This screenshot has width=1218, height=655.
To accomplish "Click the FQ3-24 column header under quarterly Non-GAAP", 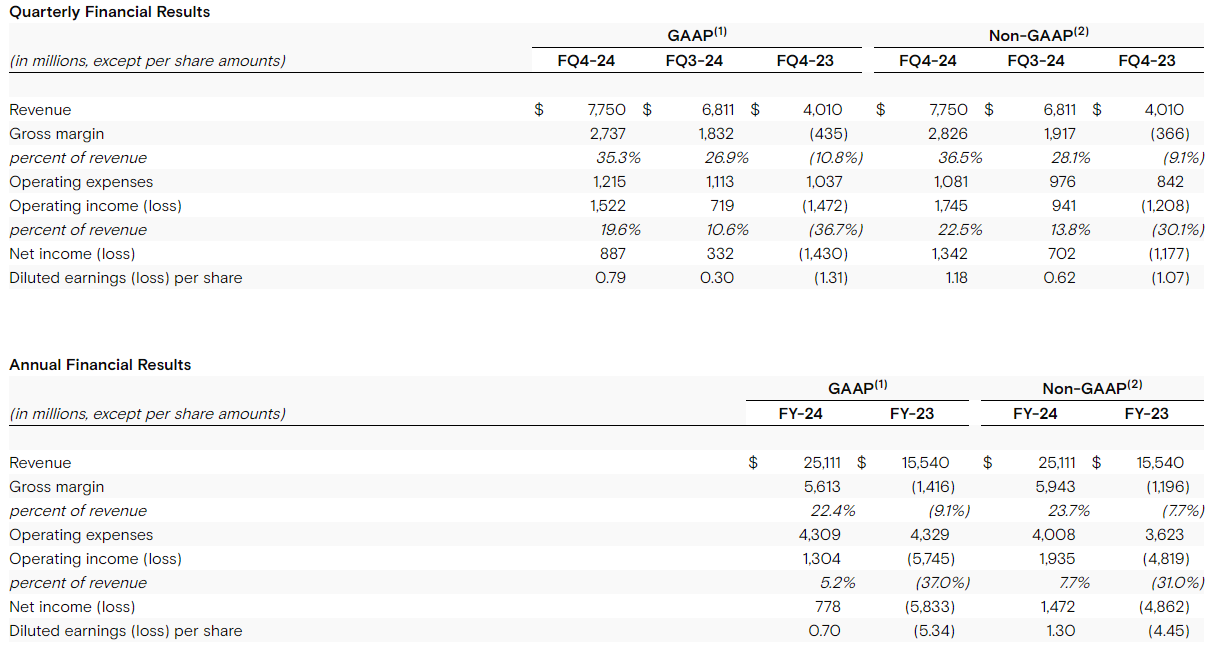I will coord(1036,61).
